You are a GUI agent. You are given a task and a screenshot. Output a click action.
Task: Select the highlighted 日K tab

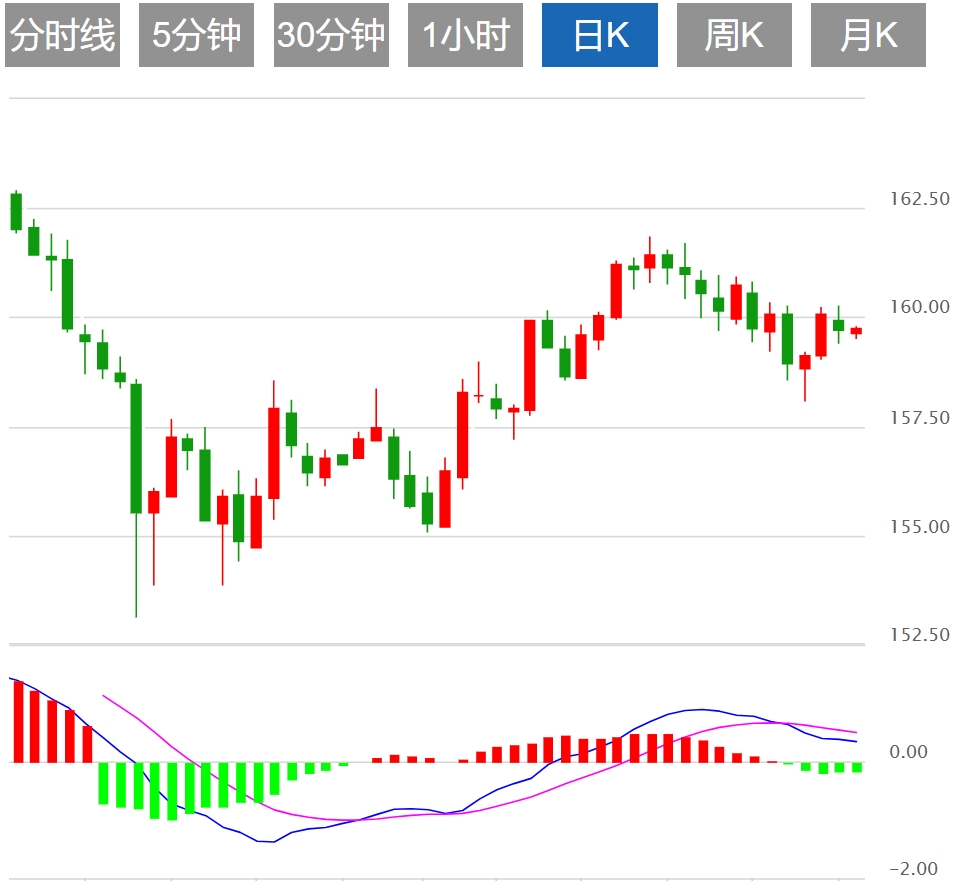(600, 35)
